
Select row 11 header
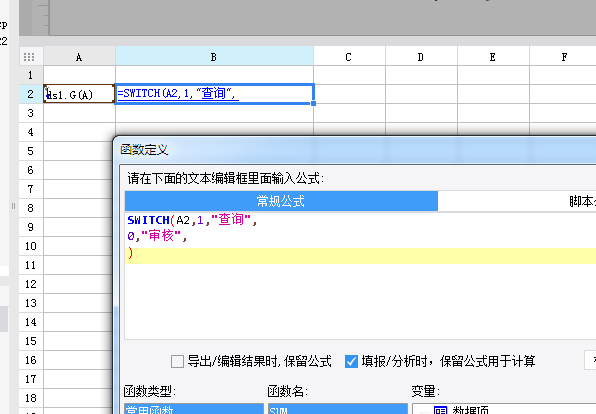[31, 265]
